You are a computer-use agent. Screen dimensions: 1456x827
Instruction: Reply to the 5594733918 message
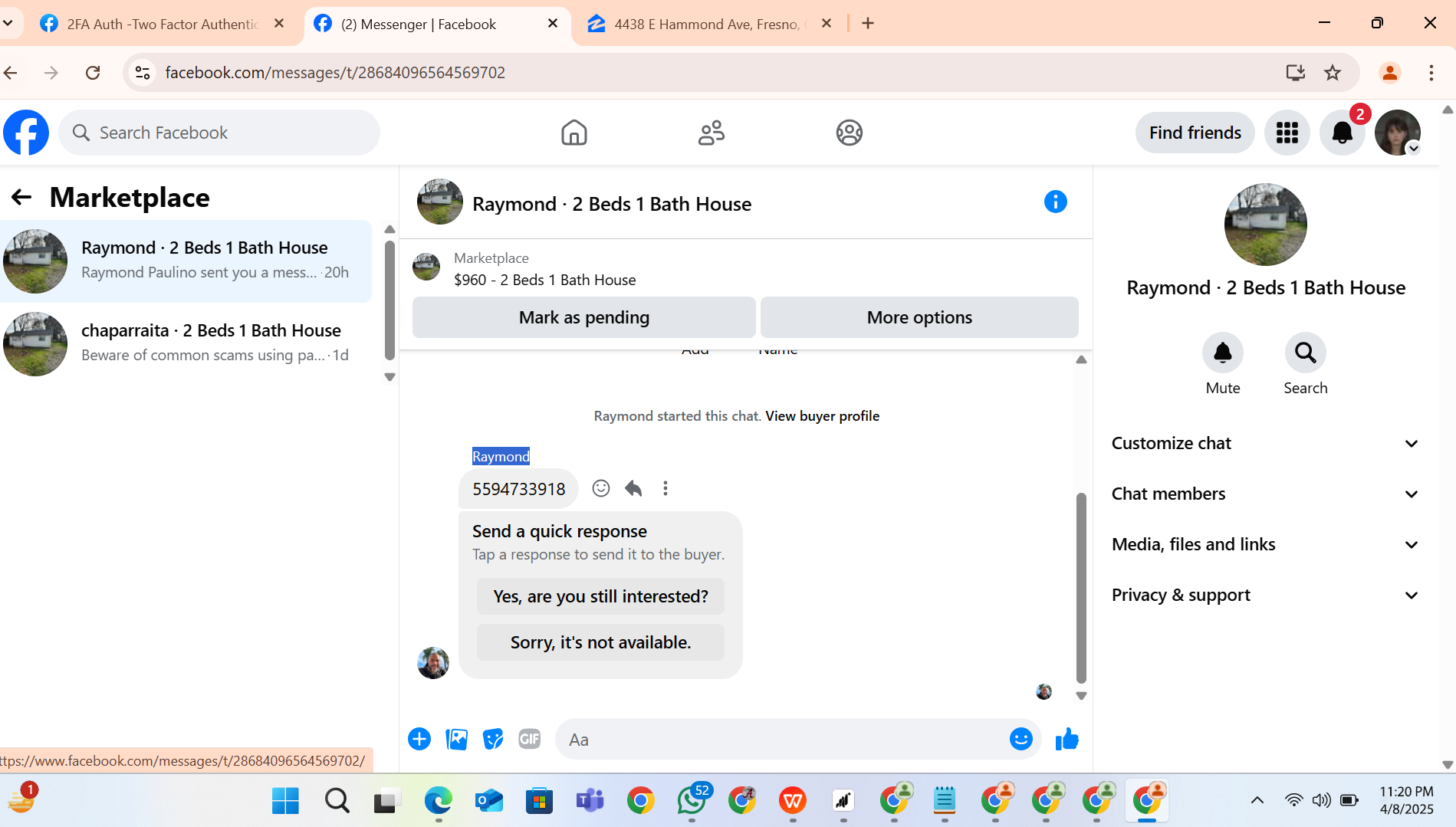point(633,488)
